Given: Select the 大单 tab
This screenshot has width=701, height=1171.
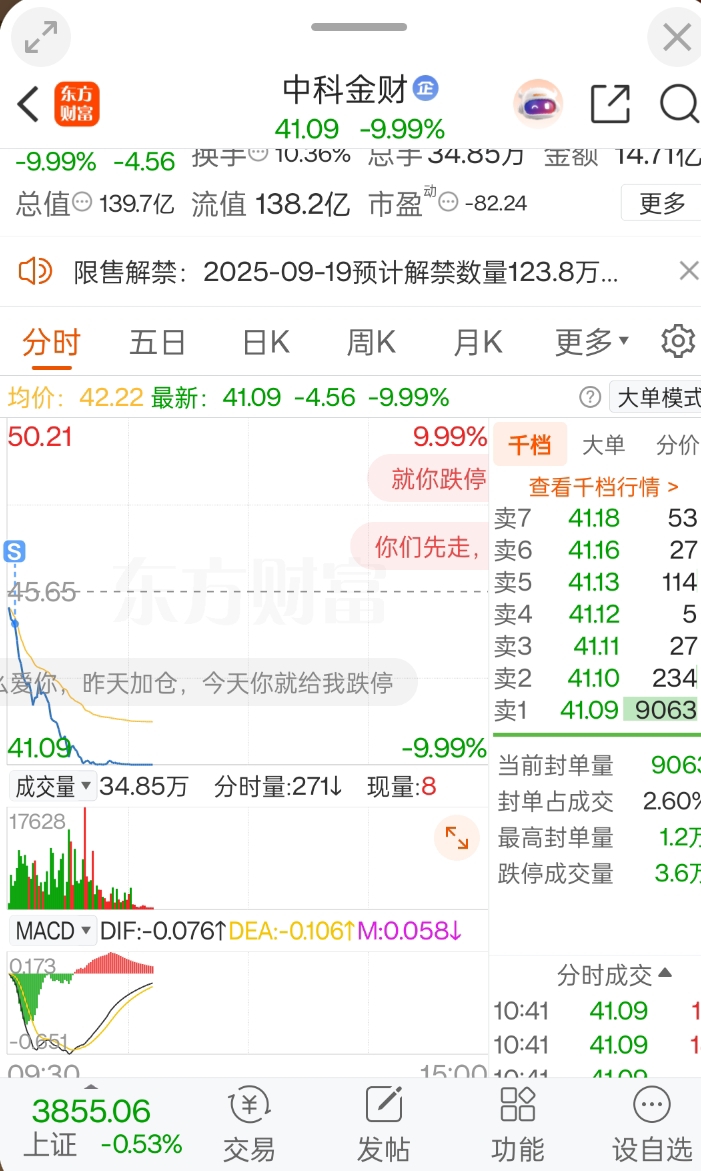Looking at the screenshot, I should click(602, 445).
